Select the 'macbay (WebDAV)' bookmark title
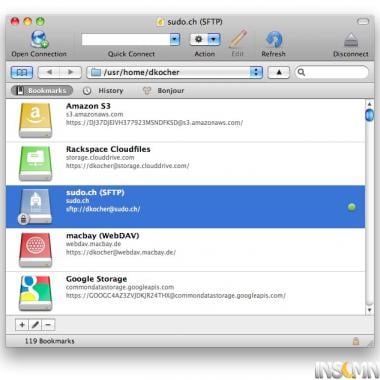380x380 pixels. [103, 235]
